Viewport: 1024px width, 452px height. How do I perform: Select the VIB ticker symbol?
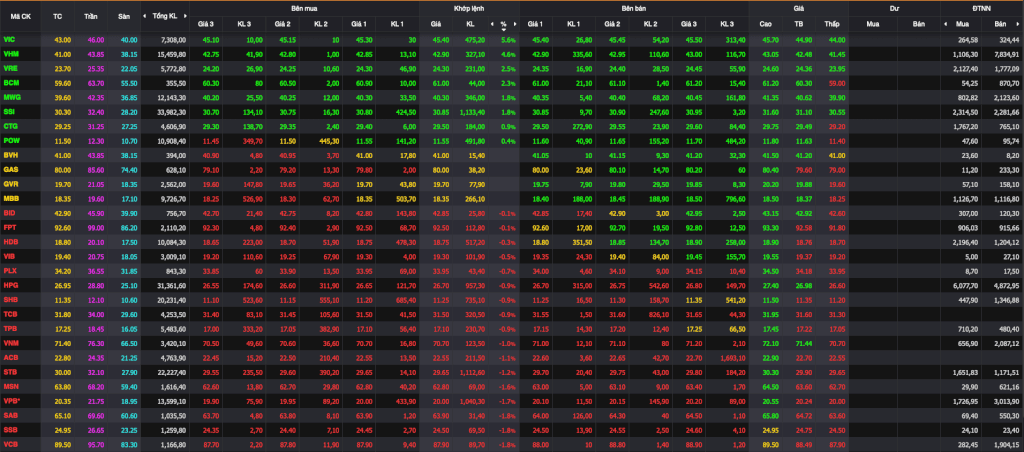(x=9, y=255)
